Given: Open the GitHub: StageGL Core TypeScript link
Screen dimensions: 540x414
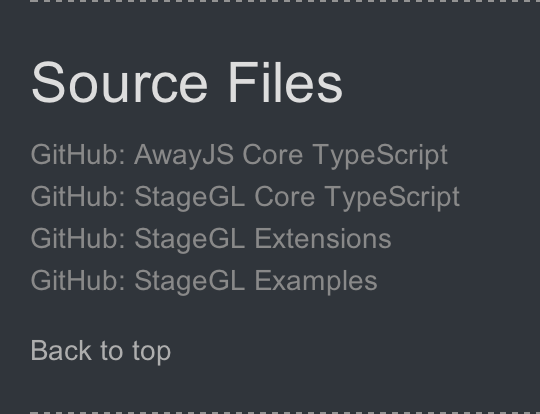Looking at the screenshot, I should 245,197.
